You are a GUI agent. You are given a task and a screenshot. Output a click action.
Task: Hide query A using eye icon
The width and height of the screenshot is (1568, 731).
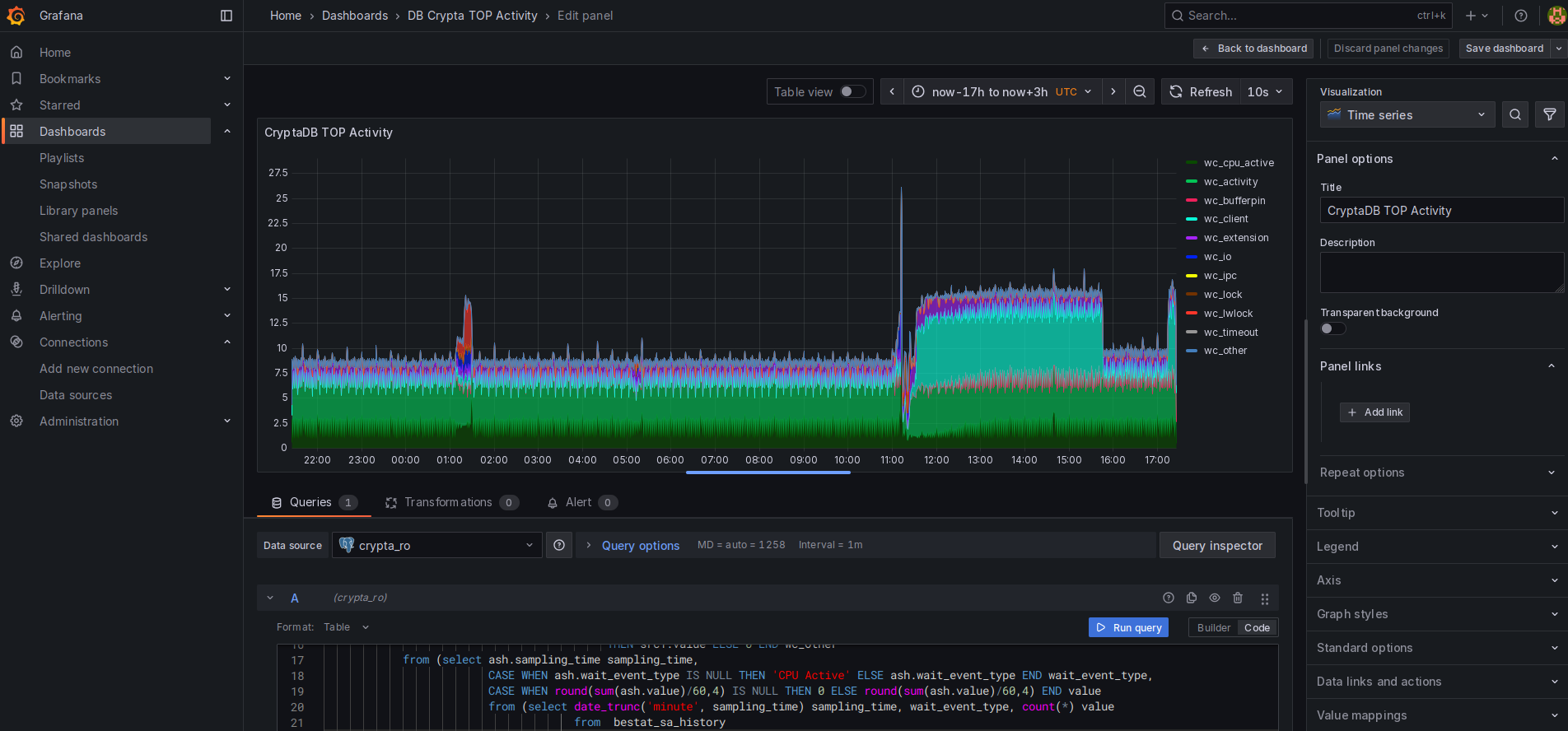(1215, 598)
